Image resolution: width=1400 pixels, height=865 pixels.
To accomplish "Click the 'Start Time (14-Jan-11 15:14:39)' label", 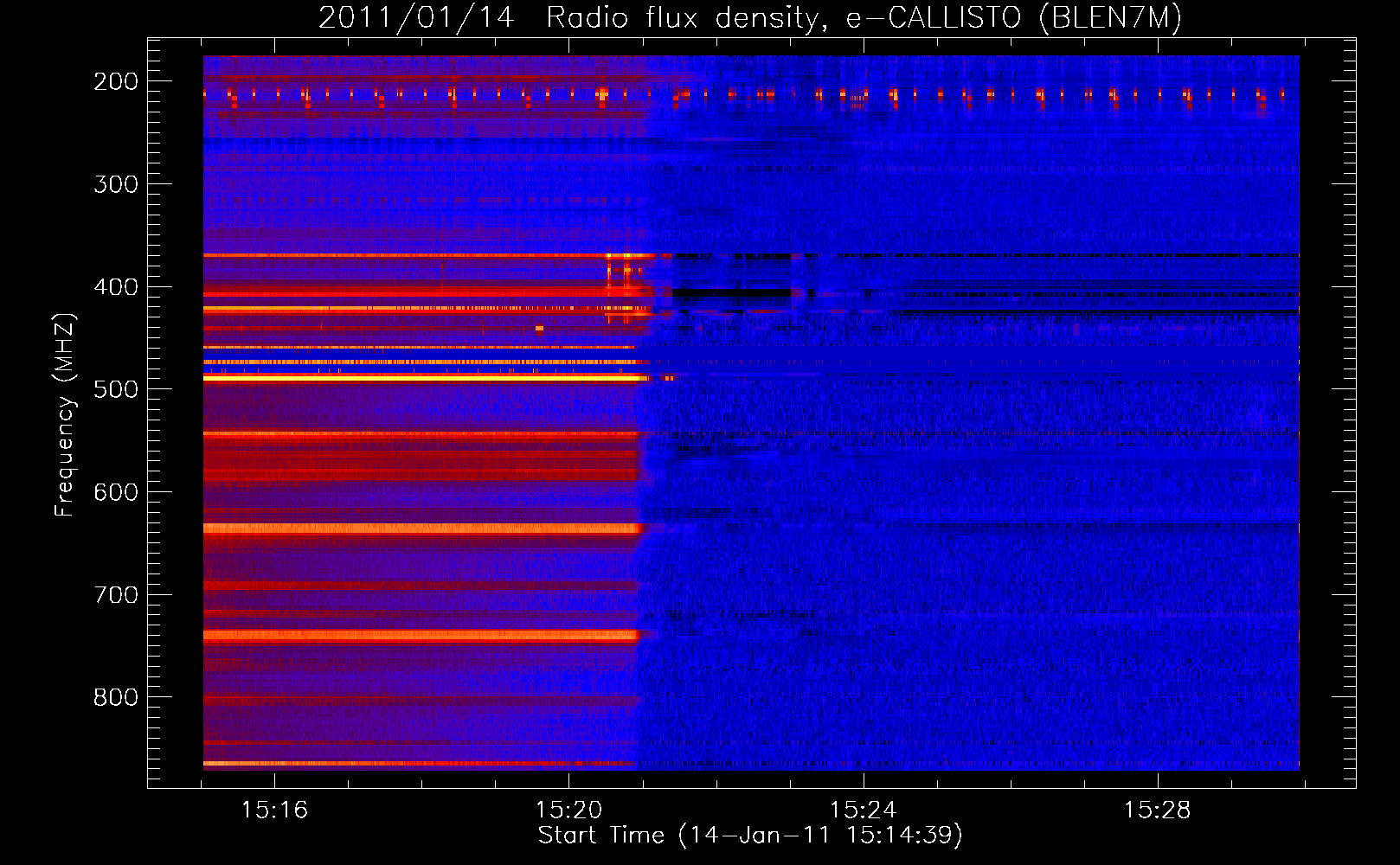I will click(750, 836).
